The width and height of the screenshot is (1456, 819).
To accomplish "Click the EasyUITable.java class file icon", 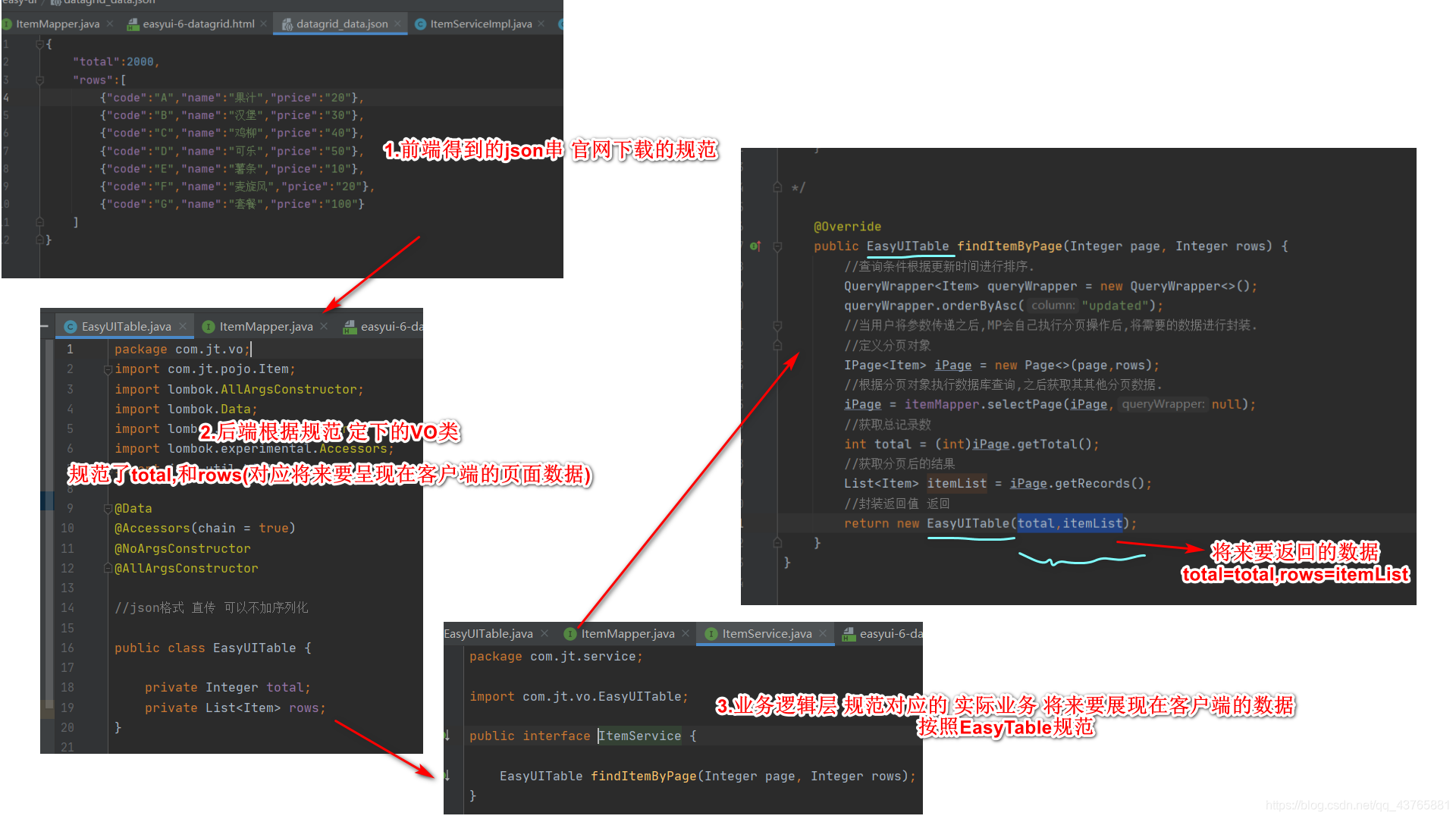I will 71,327.
